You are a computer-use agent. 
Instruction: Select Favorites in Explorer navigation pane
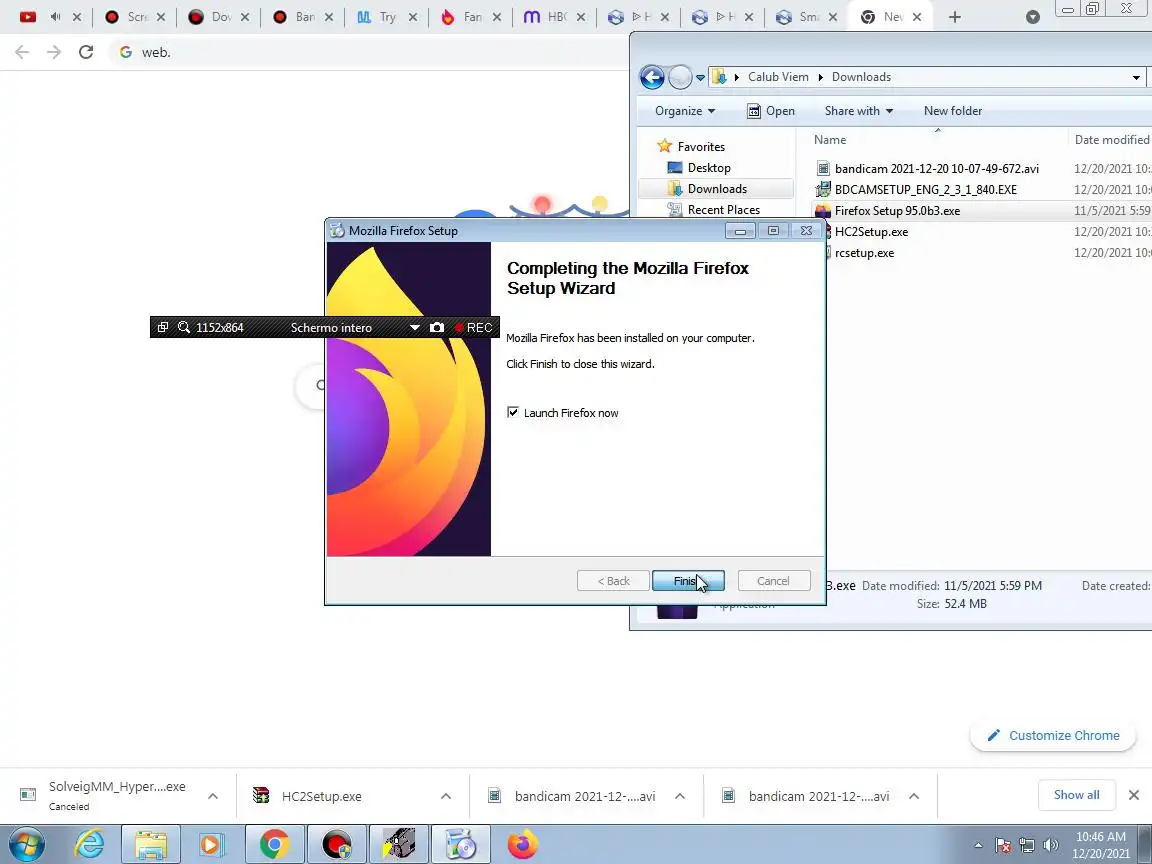point(701,147)
